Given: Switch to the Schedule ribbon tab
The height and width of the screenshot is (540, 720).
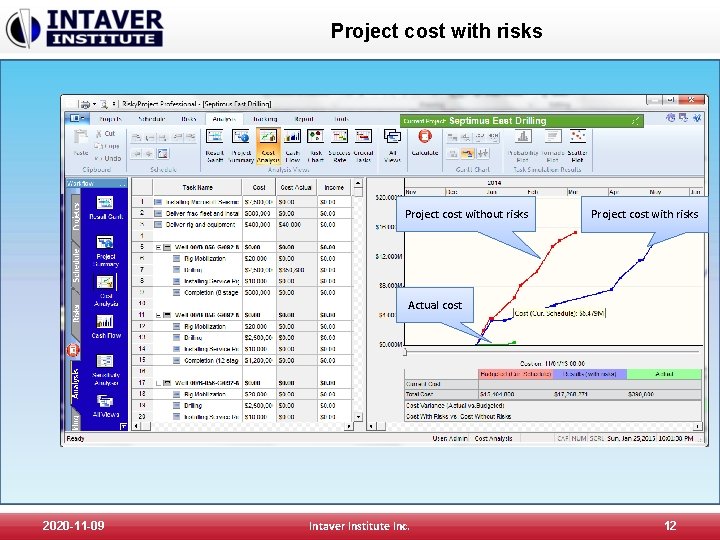Looking at the screenshot, I should pyautogui.click(x=151, y=119).
